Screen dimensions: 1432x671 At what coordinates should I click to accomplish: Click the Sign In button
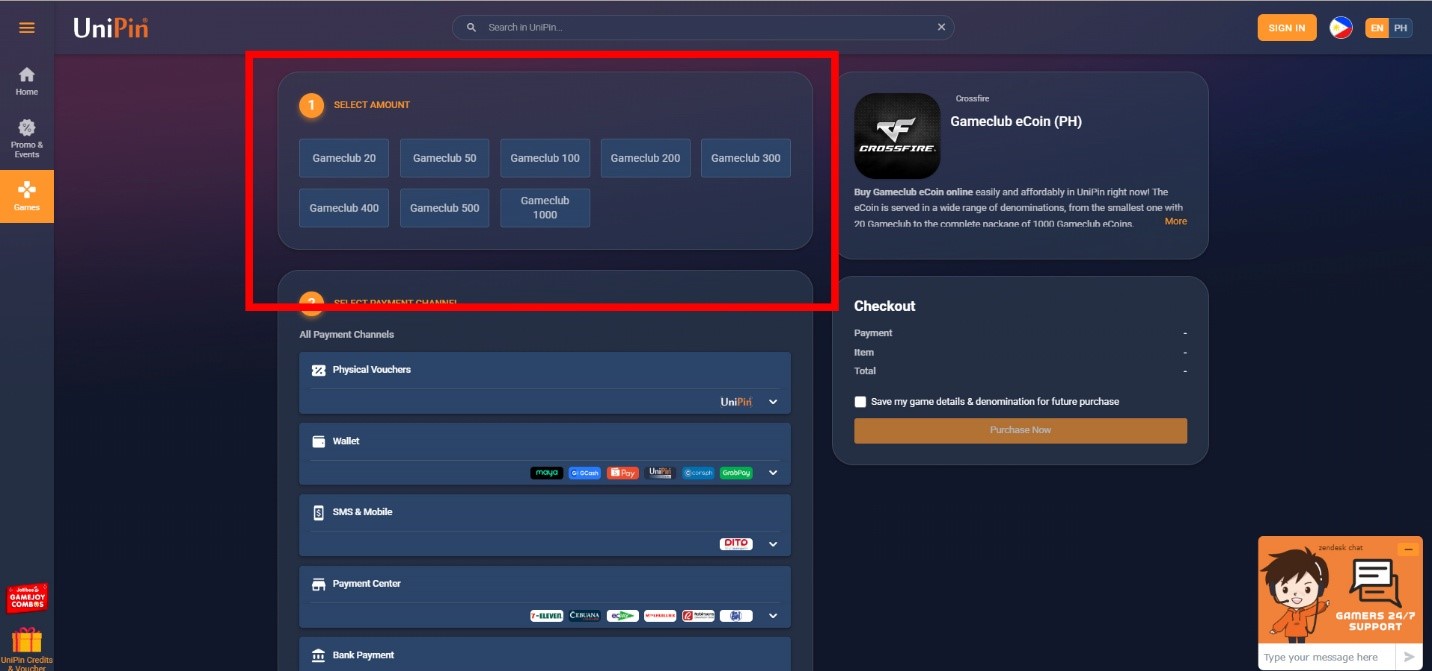point(1286,27)
